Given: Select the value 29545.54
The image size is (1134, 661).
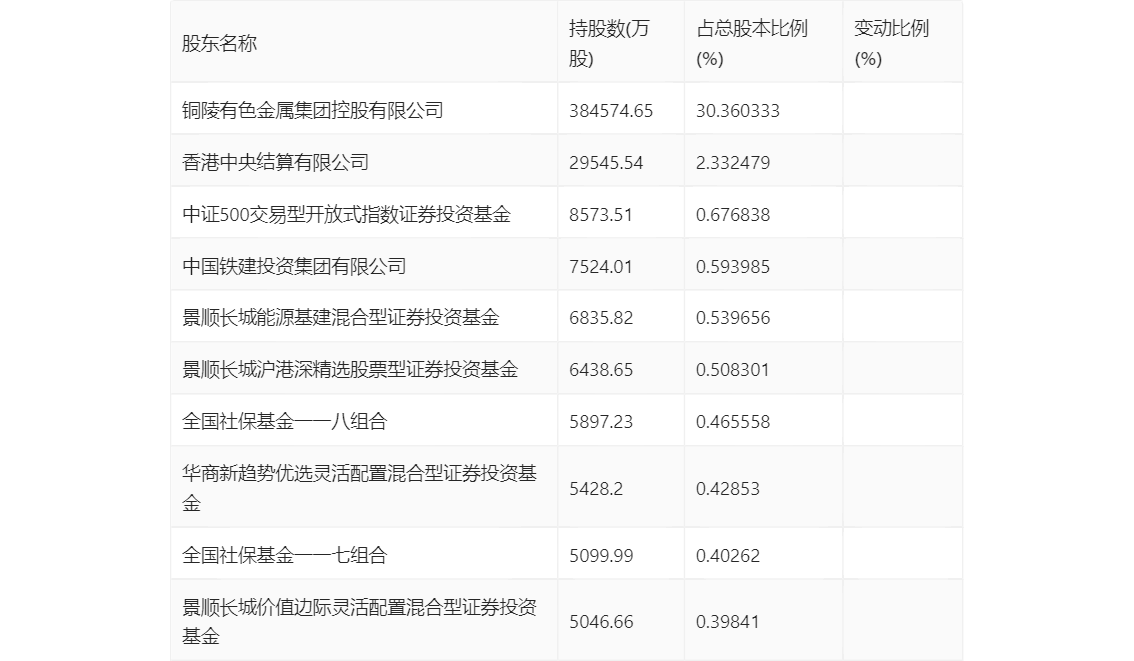Looking at the screenshot, I should click(605, 163).
